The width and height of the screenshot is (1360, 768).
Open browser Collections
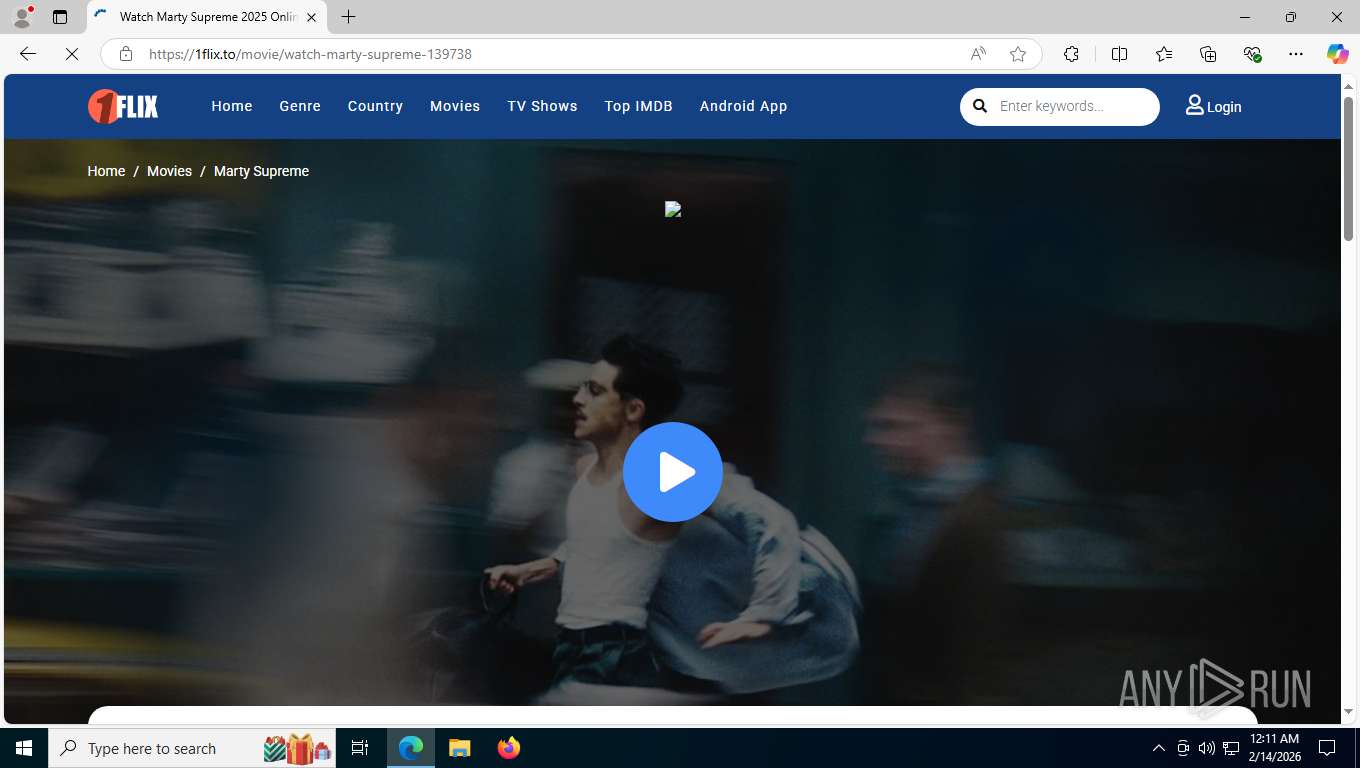point(1208,54)
